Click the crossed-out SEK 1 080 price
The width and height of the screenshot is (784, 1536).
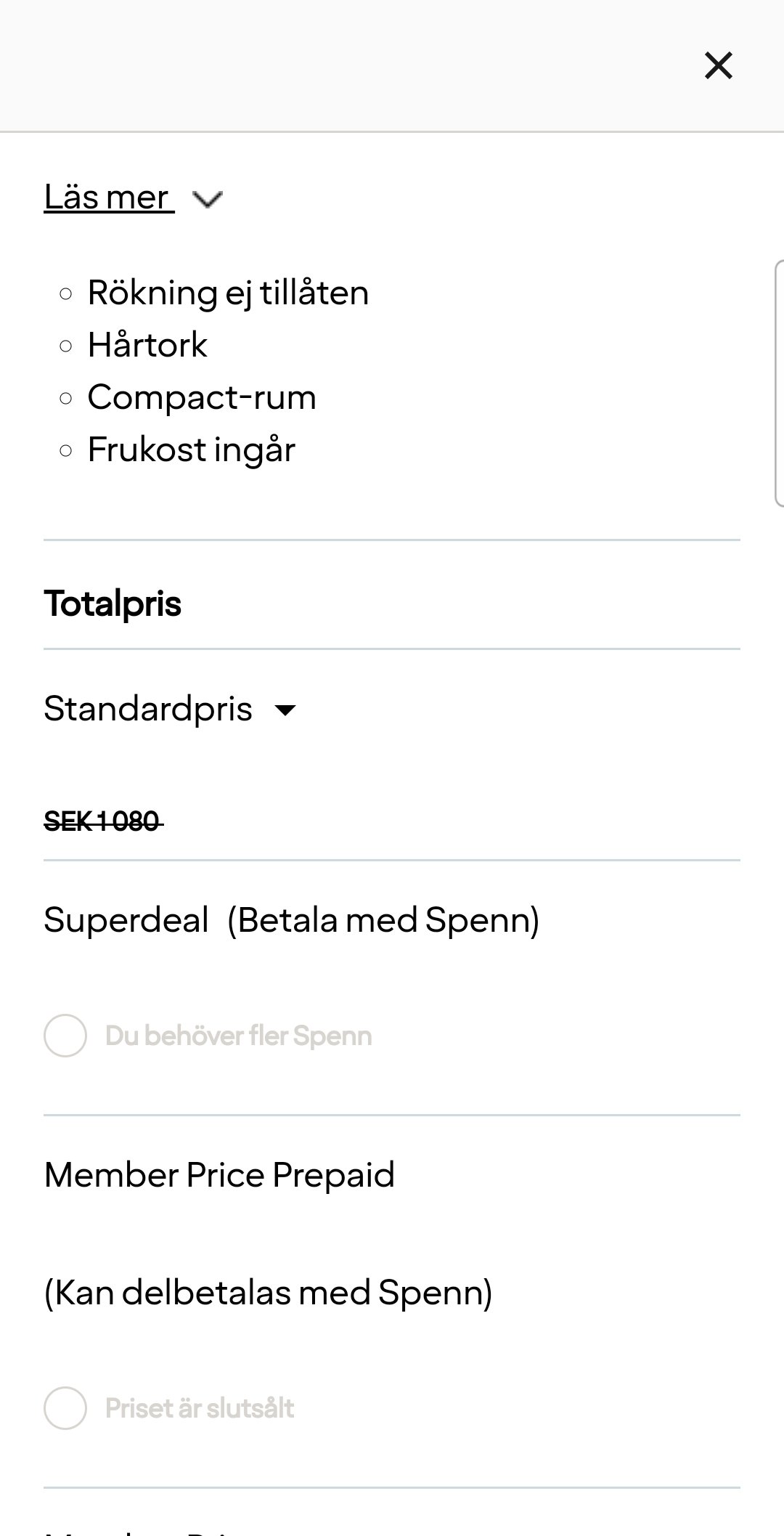pyautogui.click(x=102, y=821)
